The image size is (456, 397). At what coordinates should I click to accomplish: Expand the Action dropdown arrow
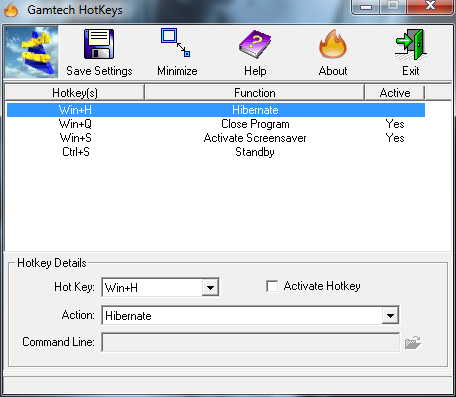(390, 315)
